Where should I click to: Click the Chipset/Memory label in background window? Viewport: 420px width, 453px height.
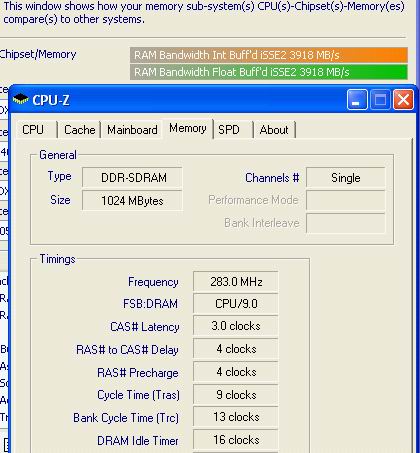(38, 54)
